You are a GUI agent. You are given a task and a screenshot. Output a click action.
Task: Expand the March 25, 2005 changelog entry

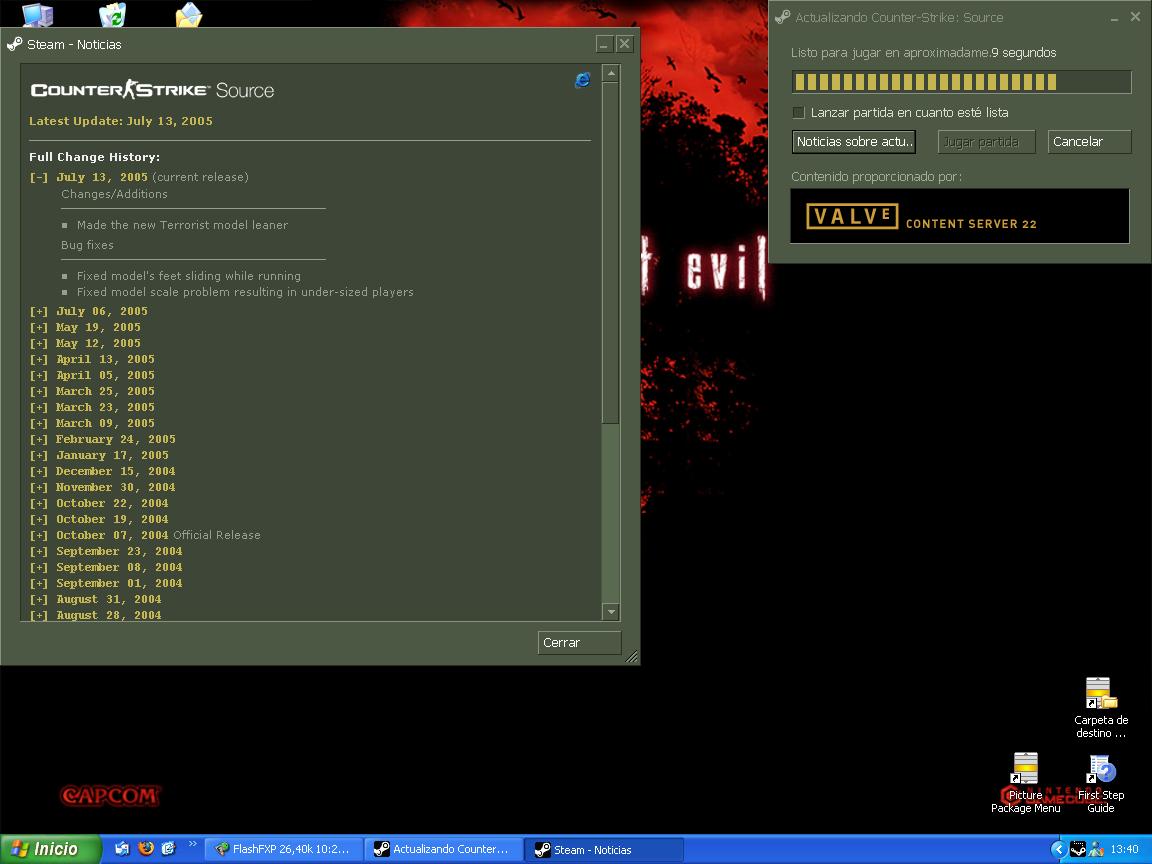click(39, 391)
